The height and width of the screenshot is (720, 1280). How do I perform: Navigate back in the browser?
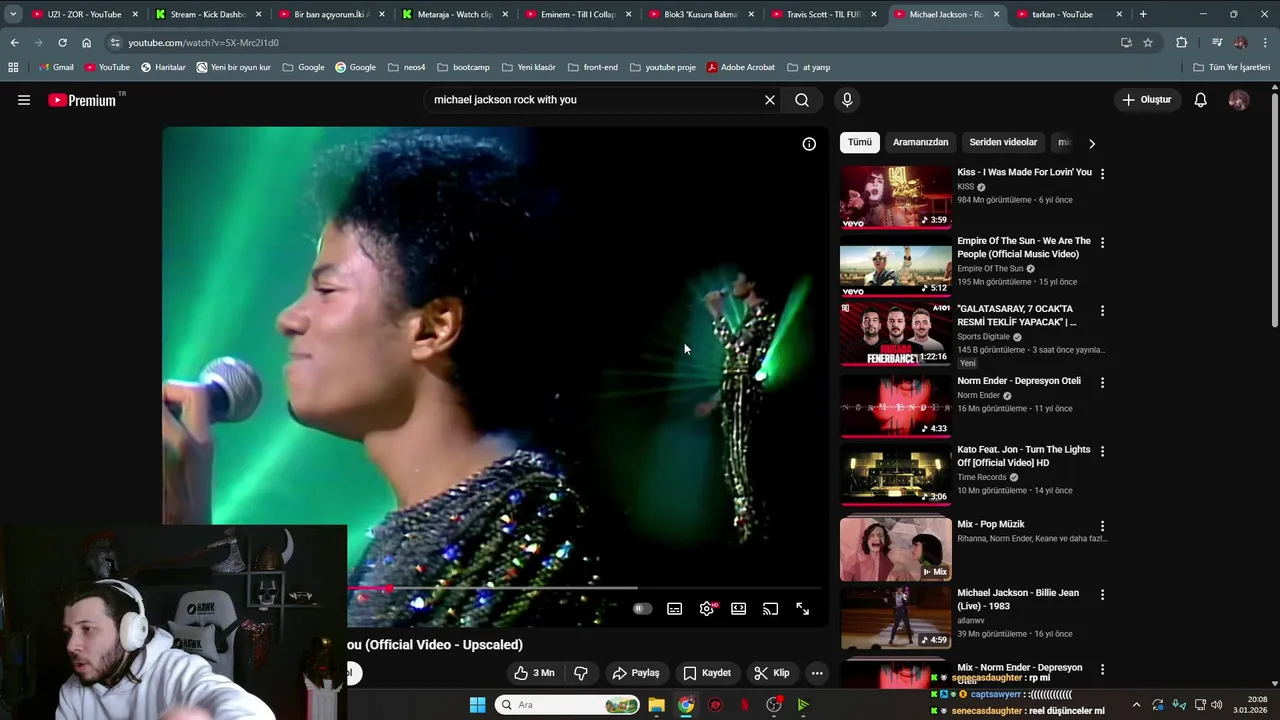(x=14, y=43)
